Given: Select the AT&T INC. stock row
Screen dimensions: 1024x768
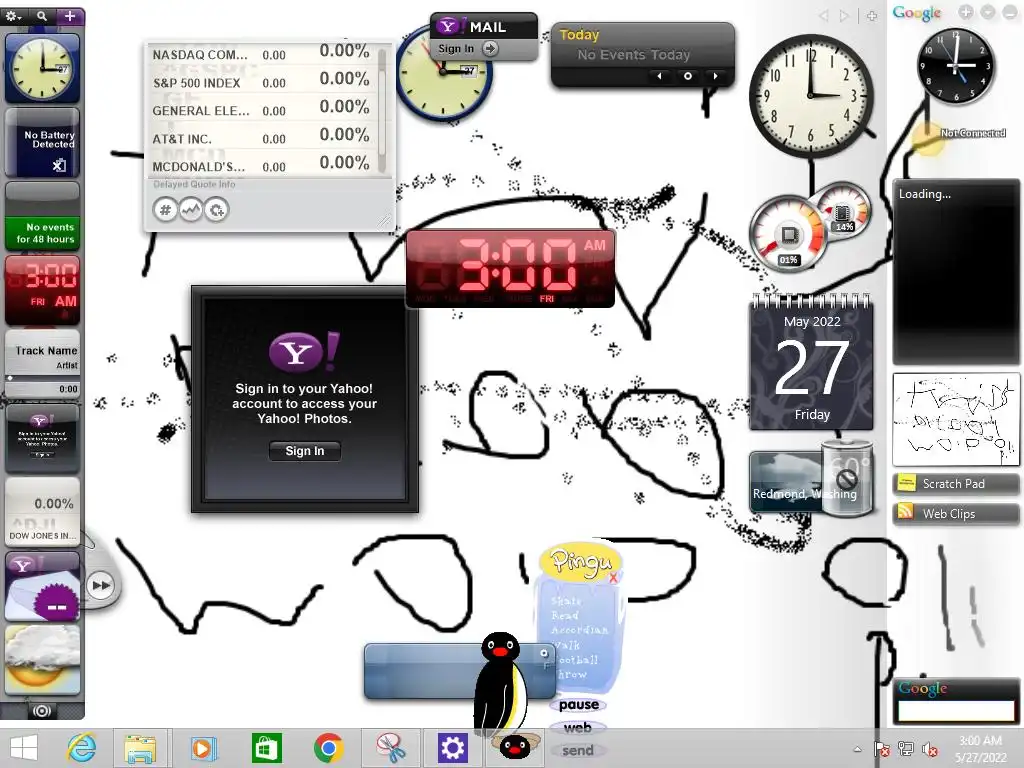Looking at the screenshot, I should pyautogui.click(x=261, y=138).
